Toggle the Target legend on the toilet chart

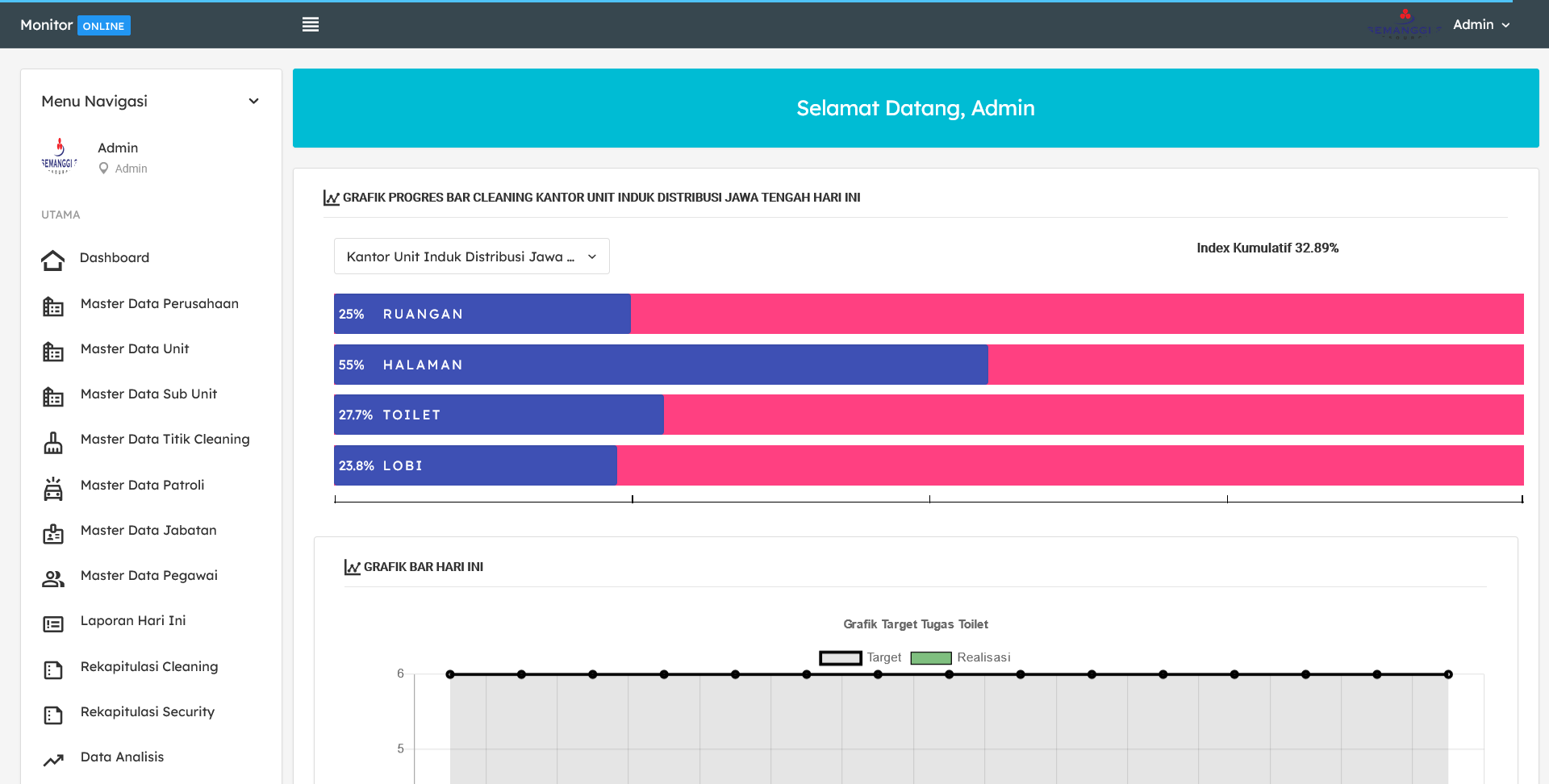pyautogui.click(x=841, y=657)
